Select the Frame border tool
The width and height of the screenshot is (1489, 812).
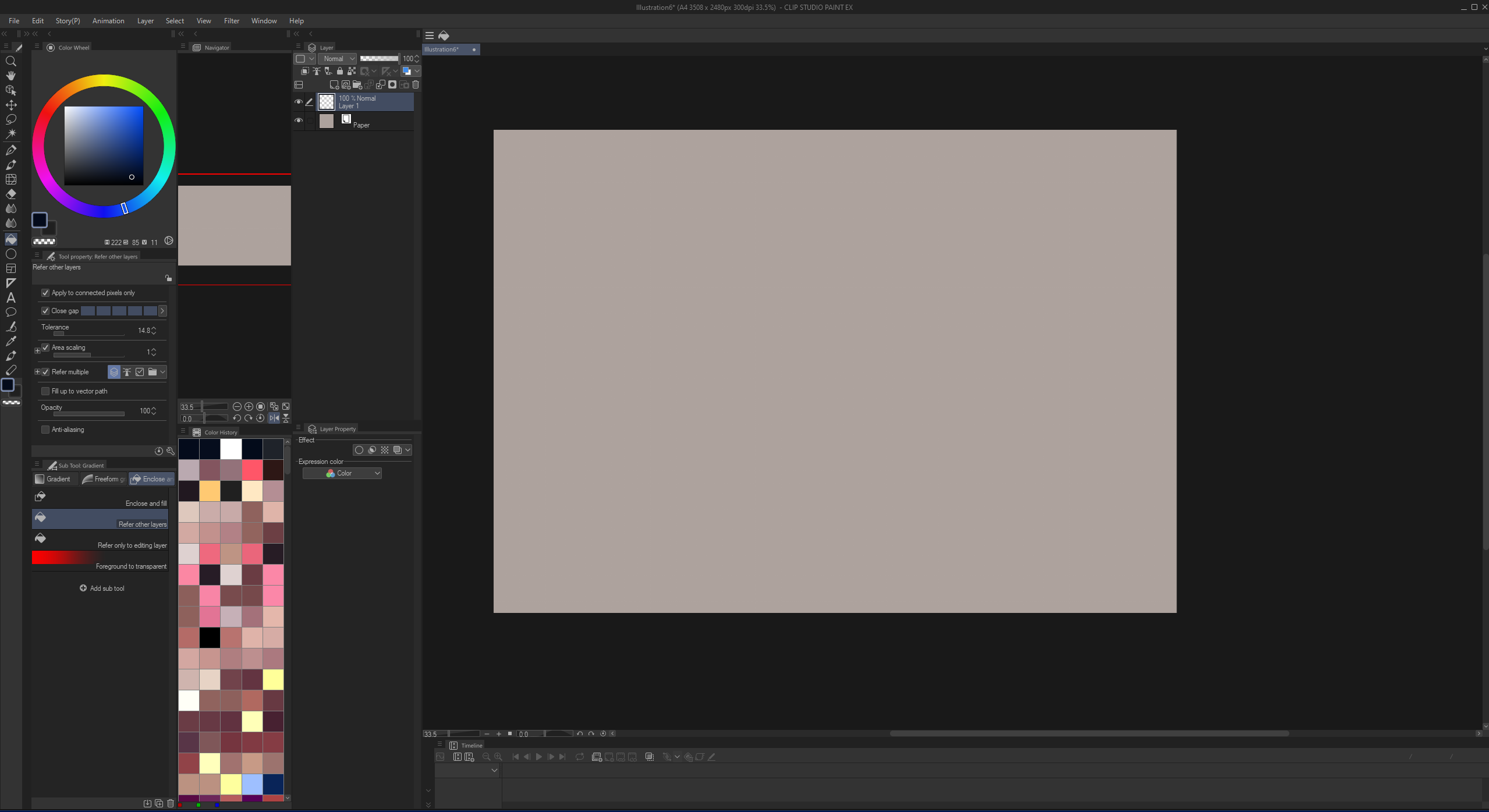(10, 268)
